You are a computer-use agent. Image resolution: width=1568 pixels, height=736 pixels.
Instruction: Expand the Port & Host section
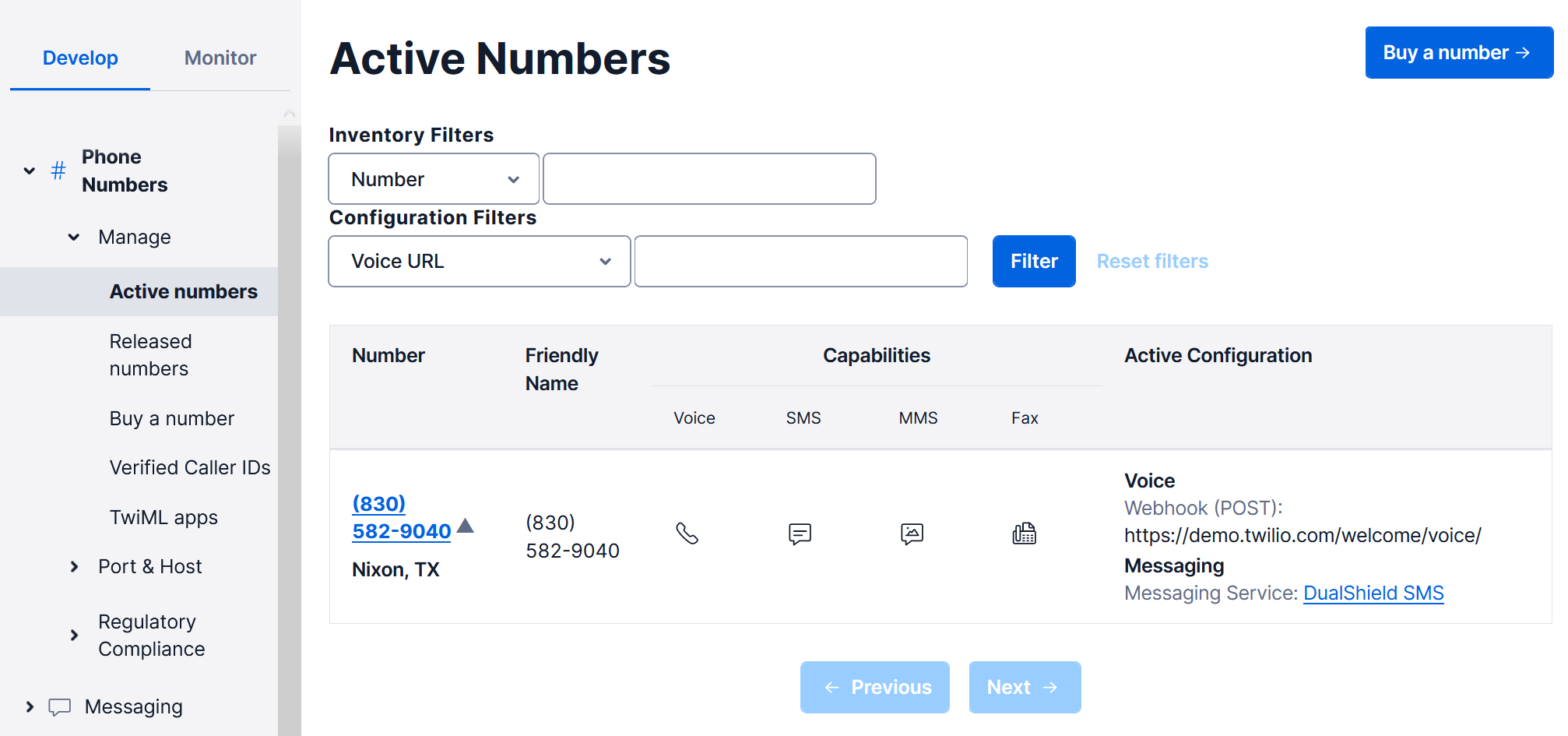[x=74, y=566]
